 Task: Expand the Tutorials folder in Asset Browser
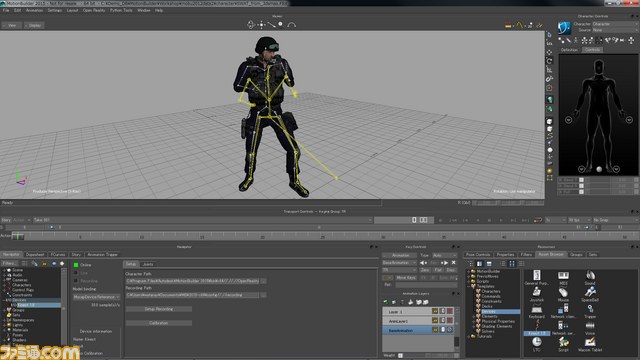[469, 337]
